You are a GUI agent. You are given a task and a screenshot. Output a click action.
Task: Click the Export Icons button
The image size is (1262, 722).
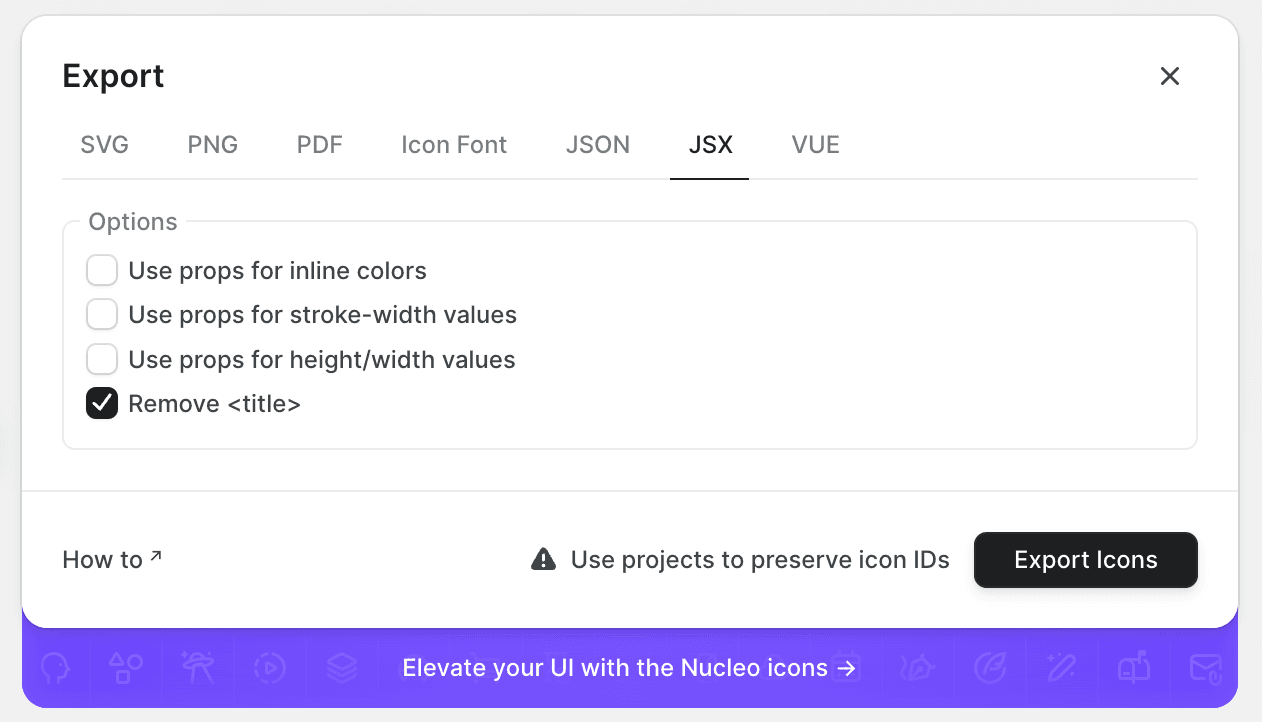click(1085, 560)
